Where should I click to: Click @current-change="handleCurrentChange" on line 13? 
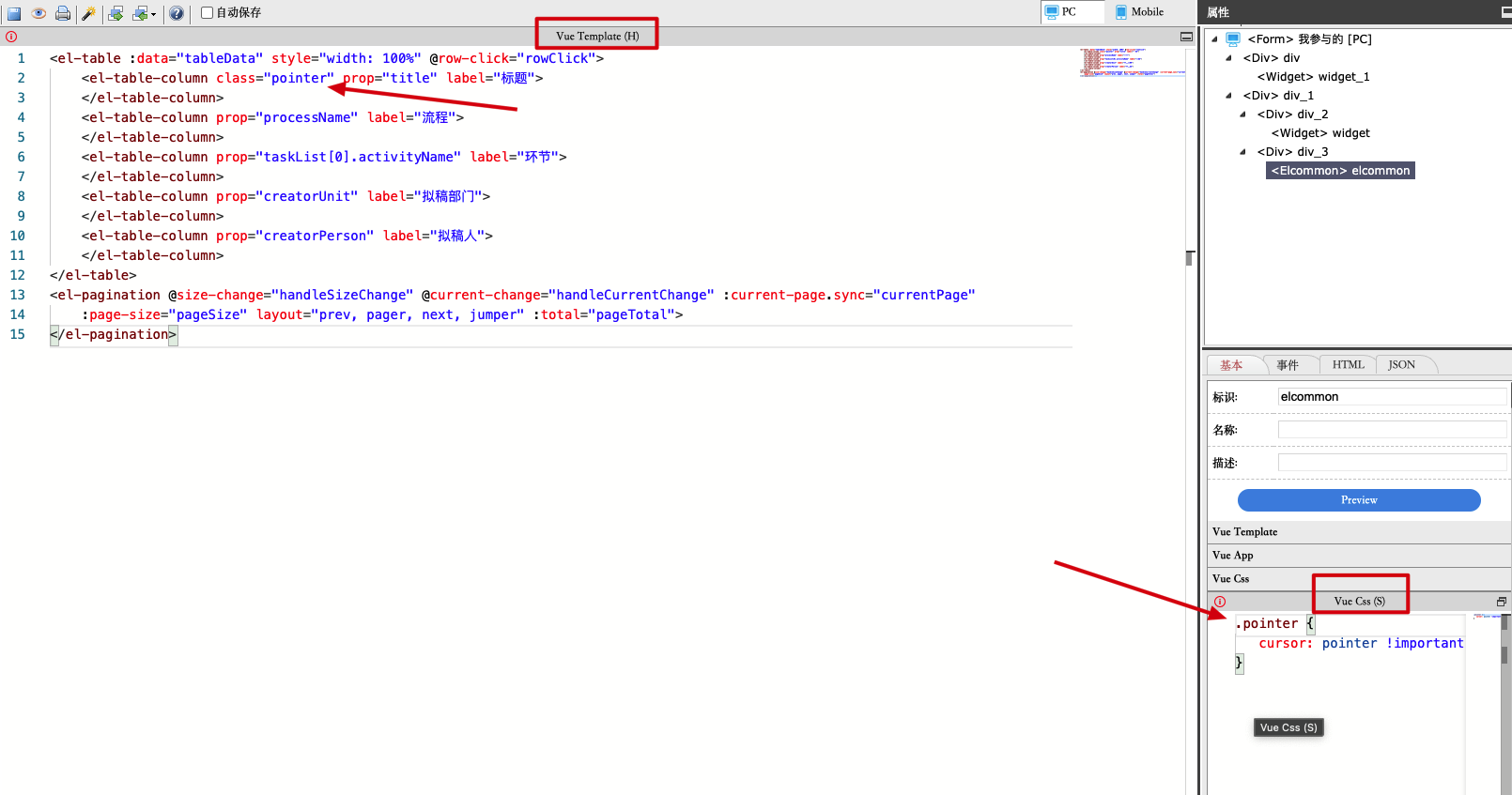click(568, 295)
